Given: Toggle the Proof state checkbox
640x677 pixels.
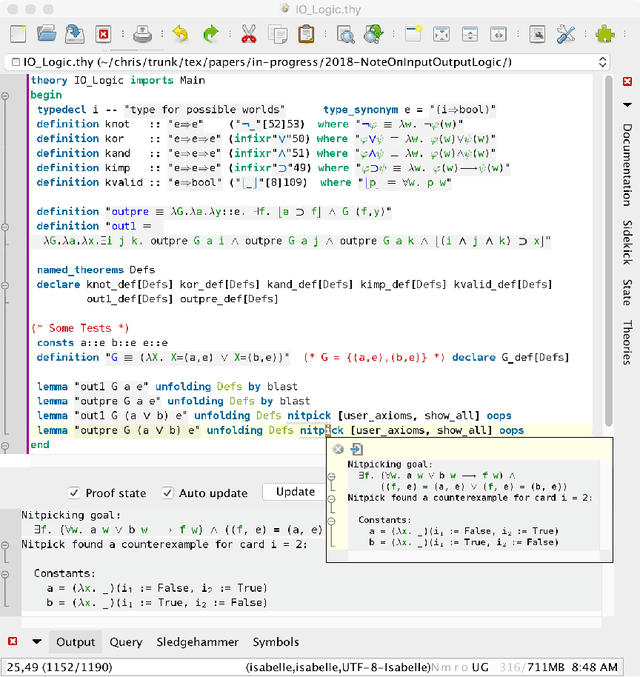Looking at the screenshot, I should tap(74, 492).
